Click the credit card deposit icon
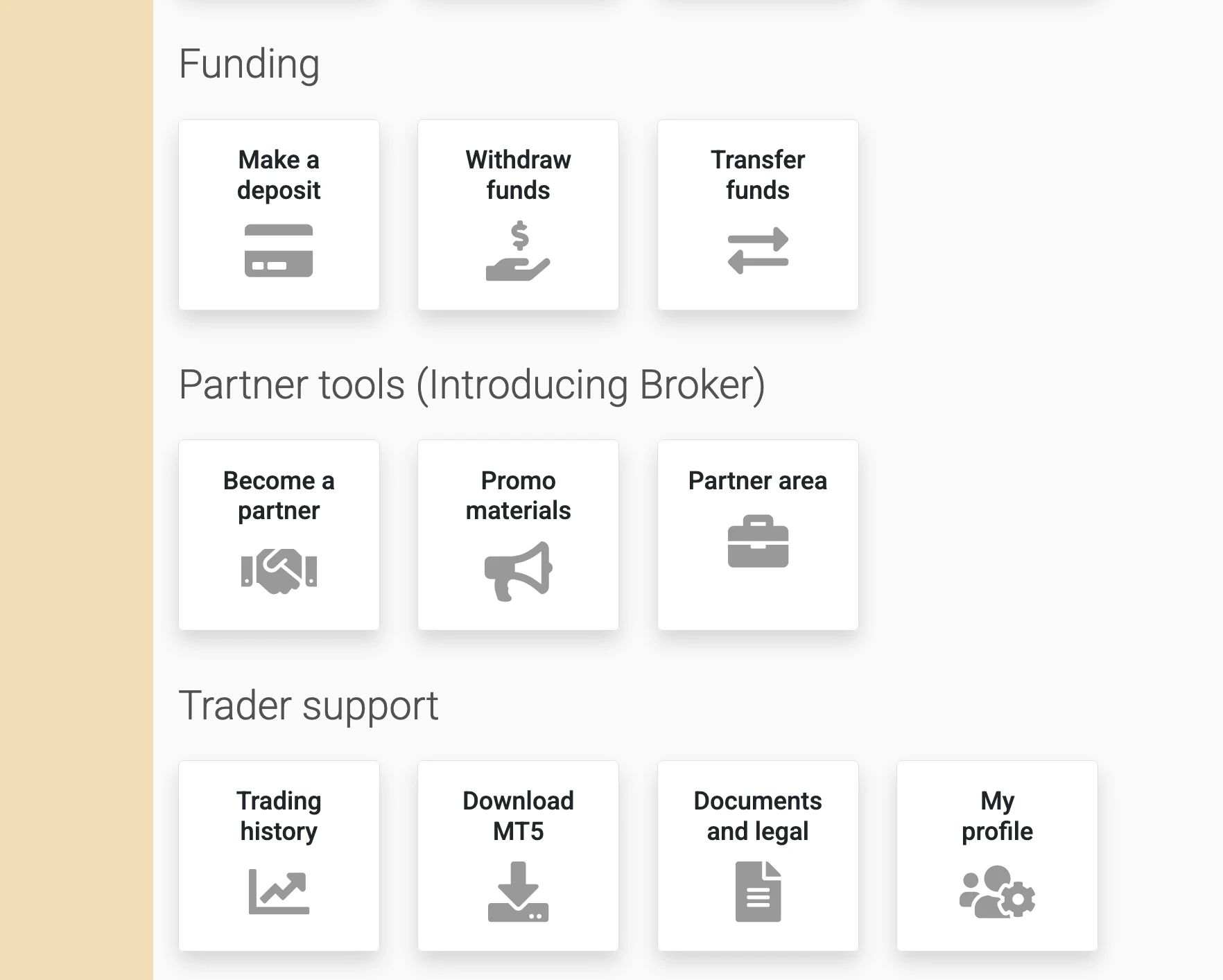Viewport: 1223px width, 980px height. (x=279, y=251)
